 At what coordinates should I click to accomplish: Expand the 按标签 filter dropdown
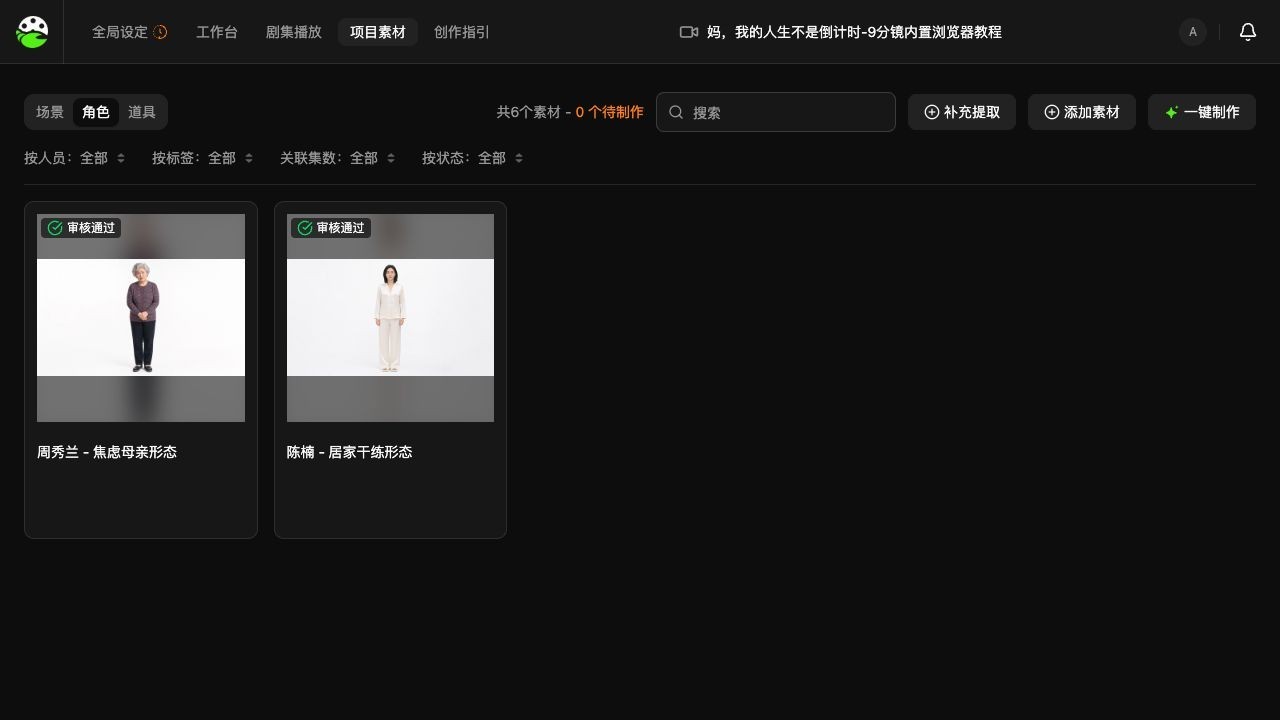[x=203, y=158]
